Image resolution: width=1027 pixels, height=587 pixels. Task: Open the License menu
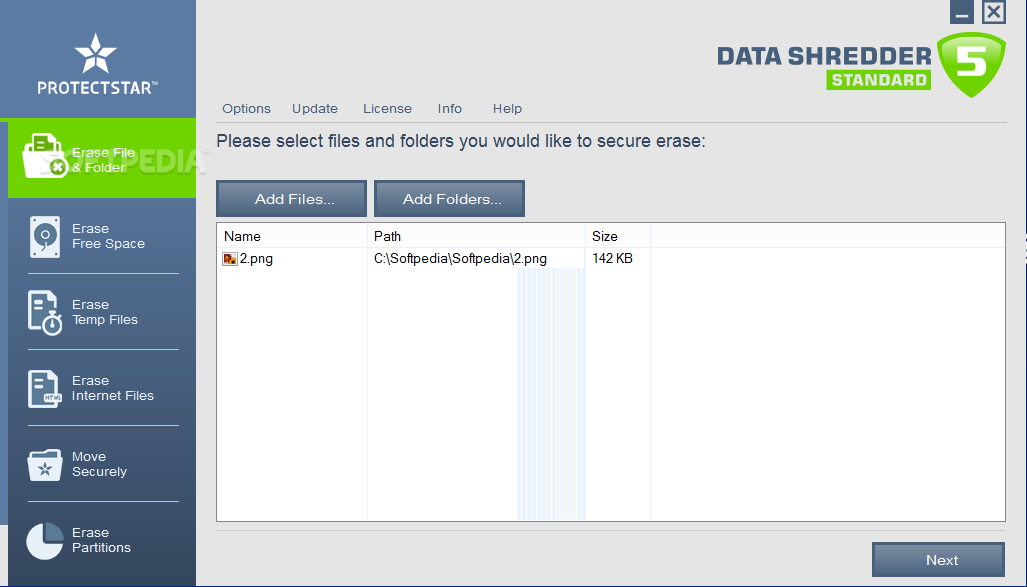pyautogui.click(x=388, y=109)
